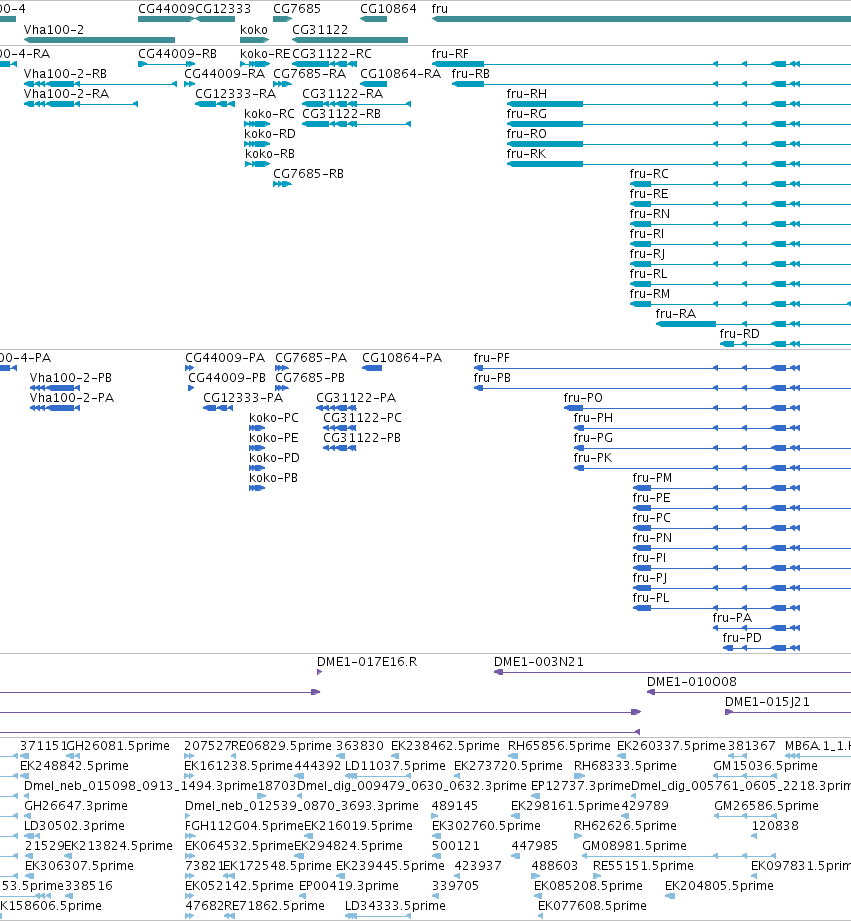851x921 pixels.
Task: Click EST GM08981.5prime
Action: tap(634, 846)
